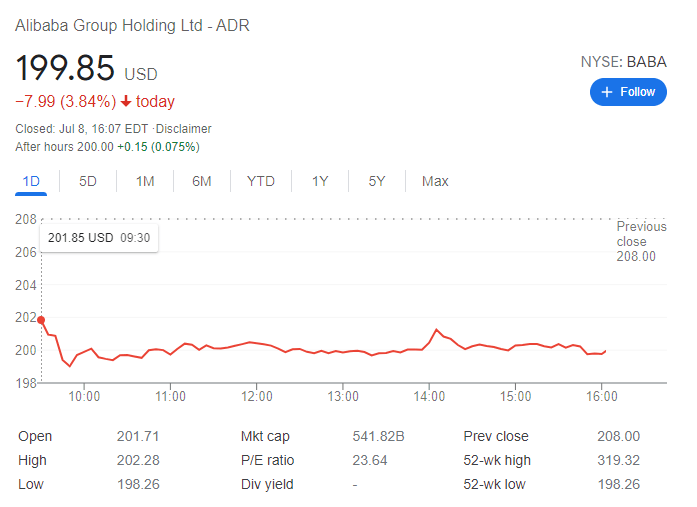Click the After hours 200.00 price
This screenshot has width=697, height=507.
pos(90,147)
